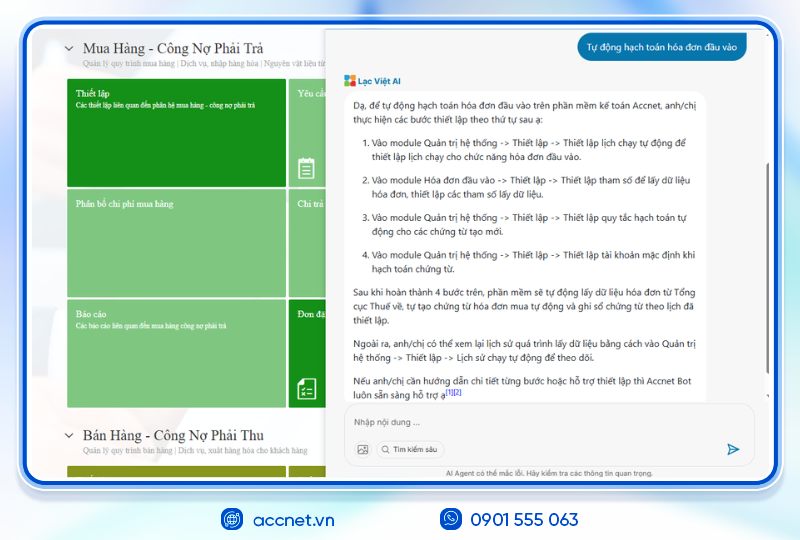Viewport: 800px width, 540px height.
Task: Click the Mua Hàng - Công Nợ Phải Trả heading
Action: (x=173, y=48)
